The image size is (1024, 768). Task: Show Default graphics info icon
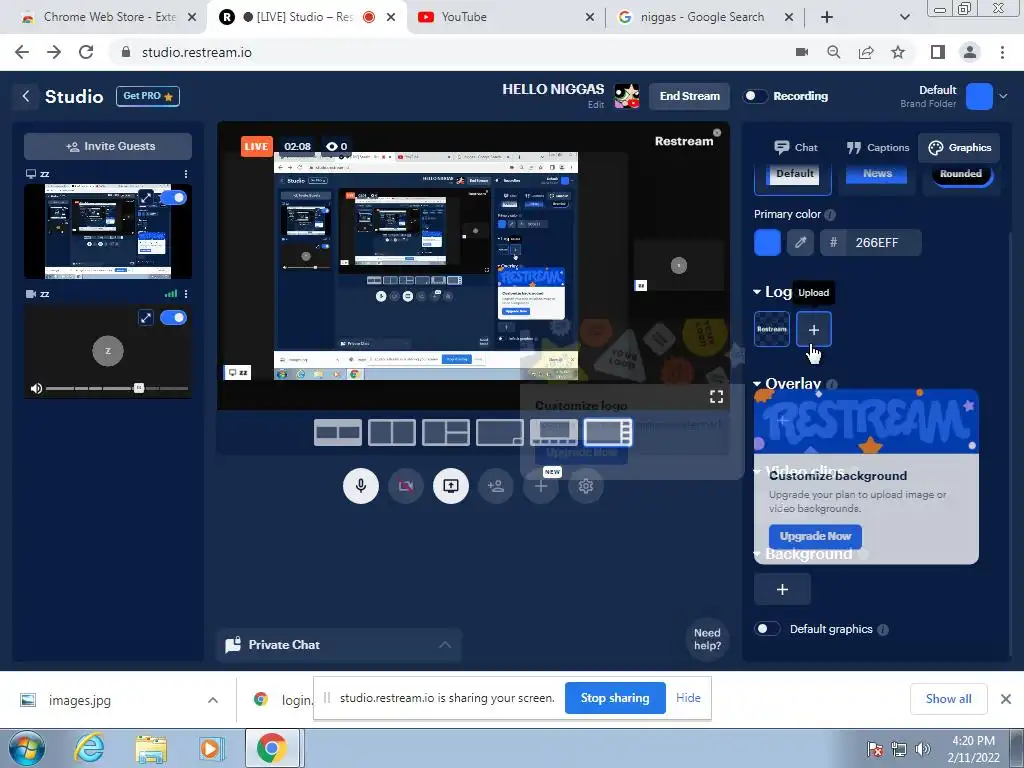[883, 630]
